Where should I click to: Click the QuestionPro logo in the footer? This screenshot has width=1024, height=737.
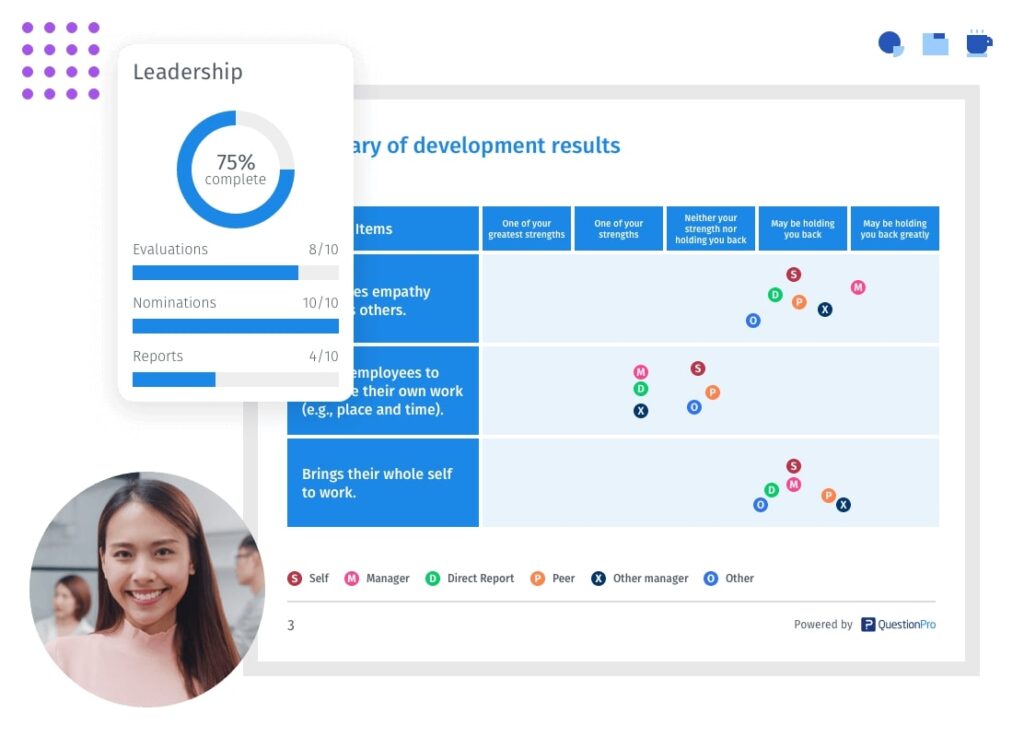pos(898,624)
